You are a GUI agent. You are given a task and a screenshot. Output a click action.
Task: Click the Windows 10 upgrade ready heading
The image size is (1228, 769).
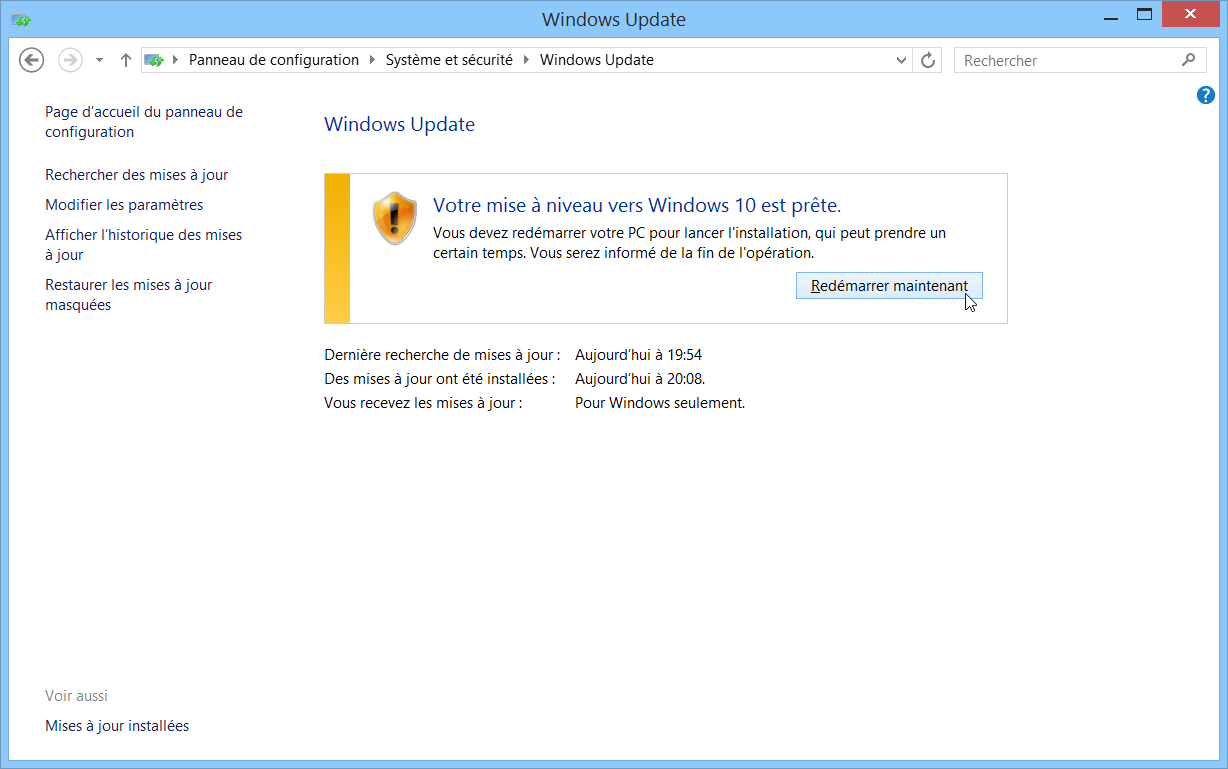click(x=637, y=205)
